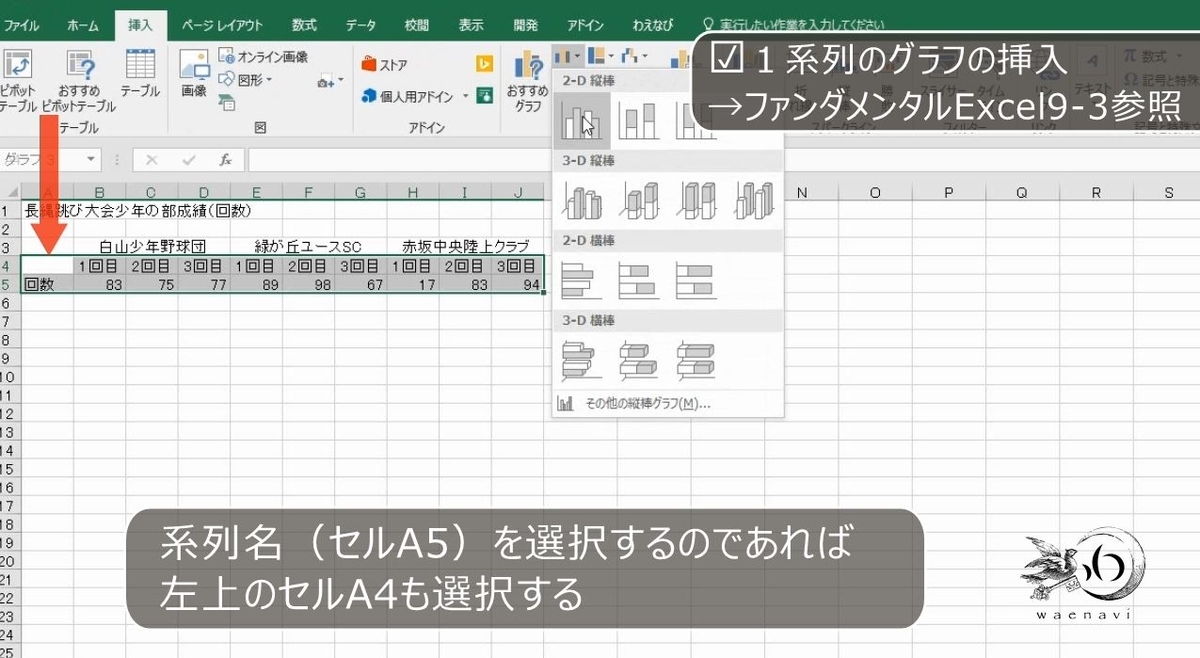1200x658 pixels.
Task: Select 3-D 100% stacked column chart
Action: pyautogui.click(x=695, y=200)
